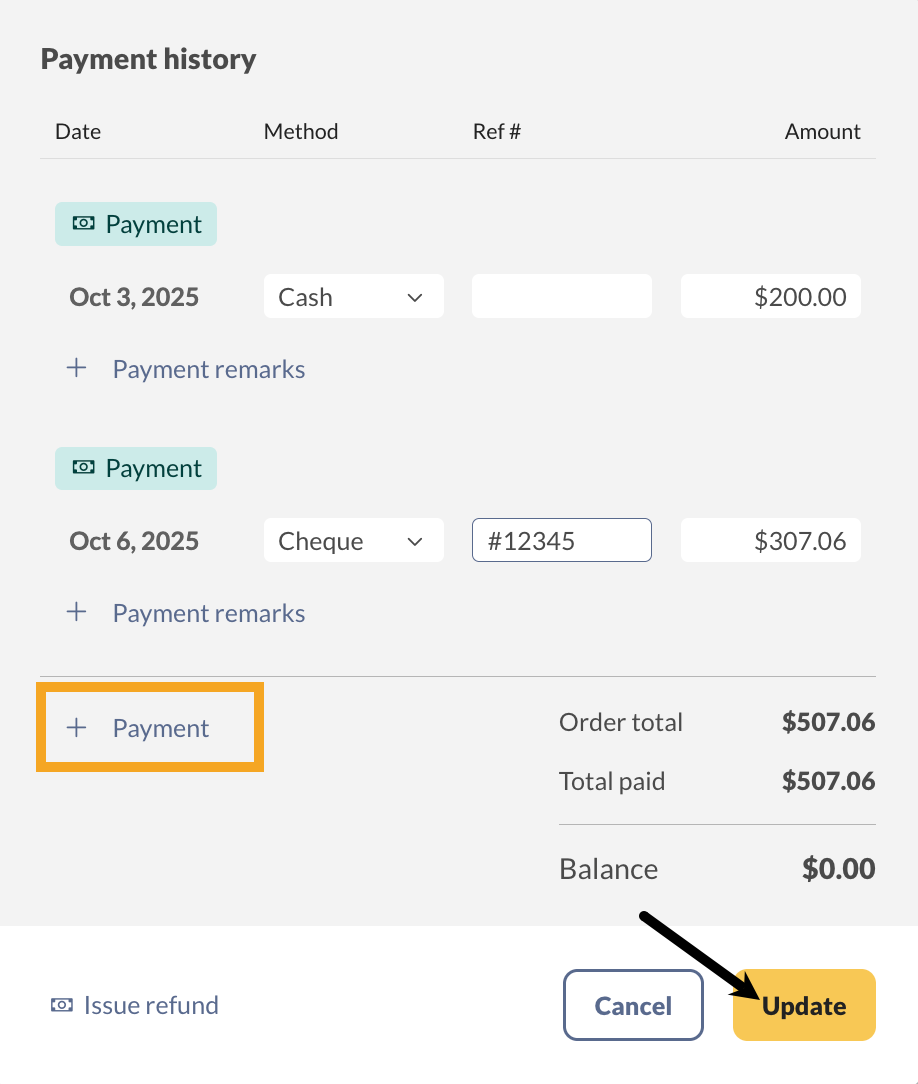Click the Cancel button
The image size is (918, 1084).
[632, 1005]
